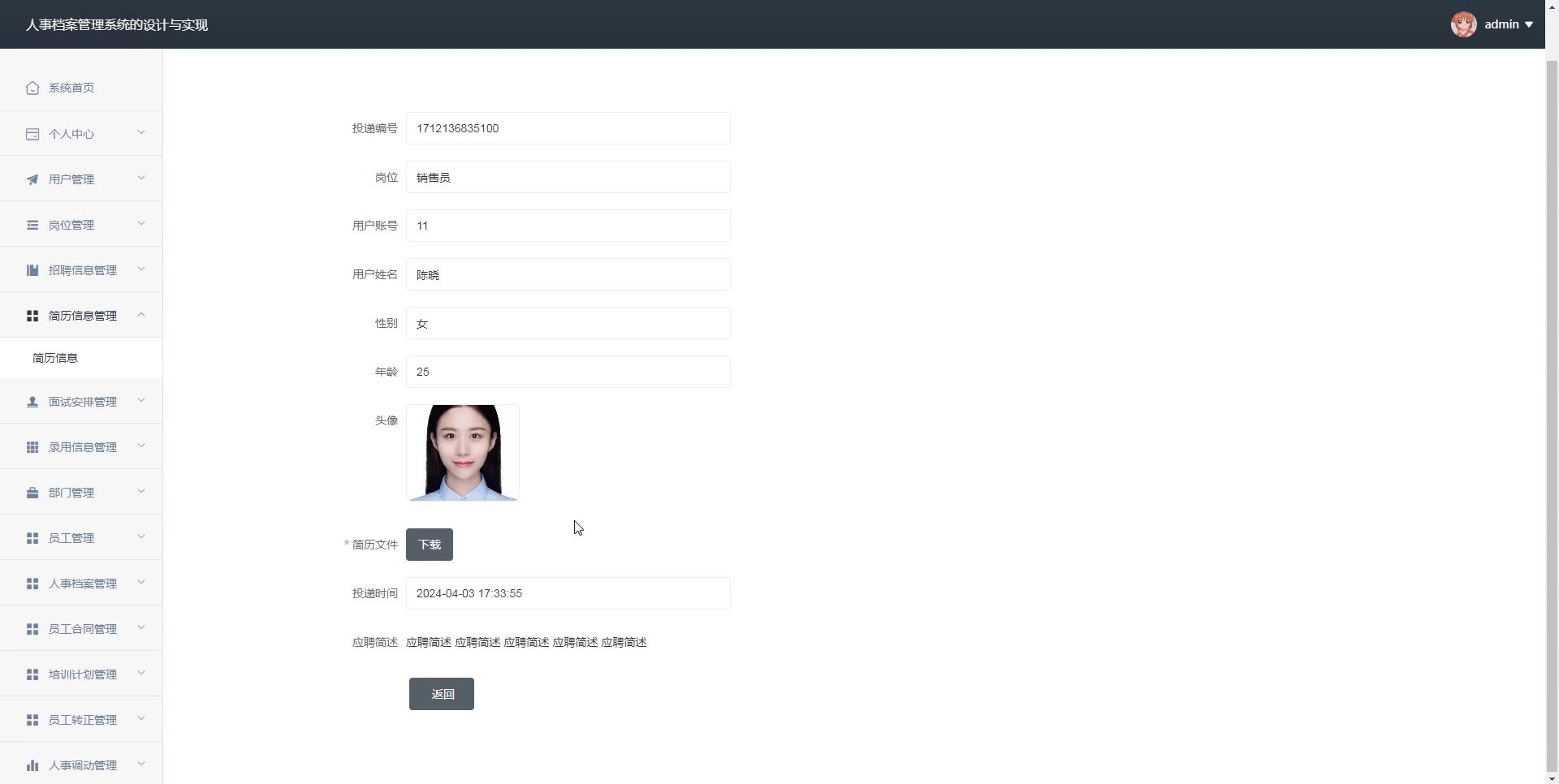Click the grid icon beside 培训计划管理

(32, 674)
